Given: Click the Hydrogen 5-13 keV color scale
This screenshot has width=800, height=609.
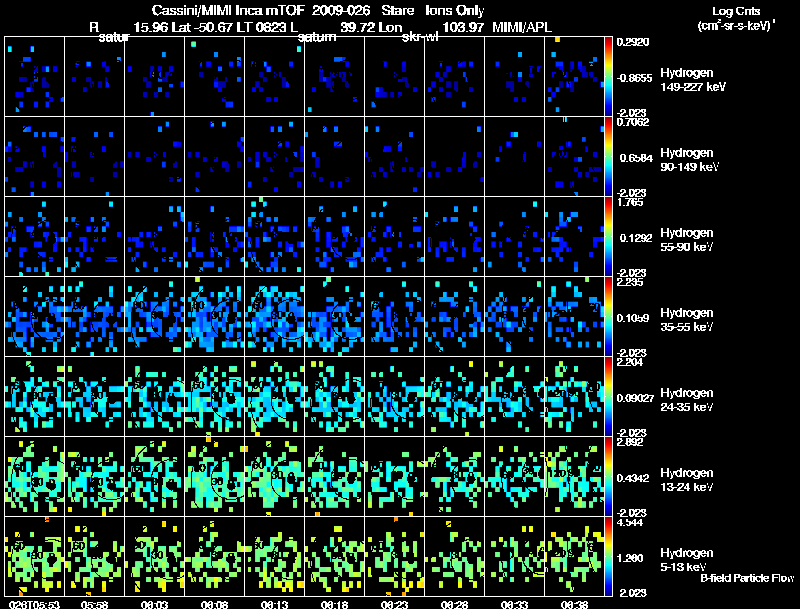Looking at the screenshot, I should click(609, 556).
